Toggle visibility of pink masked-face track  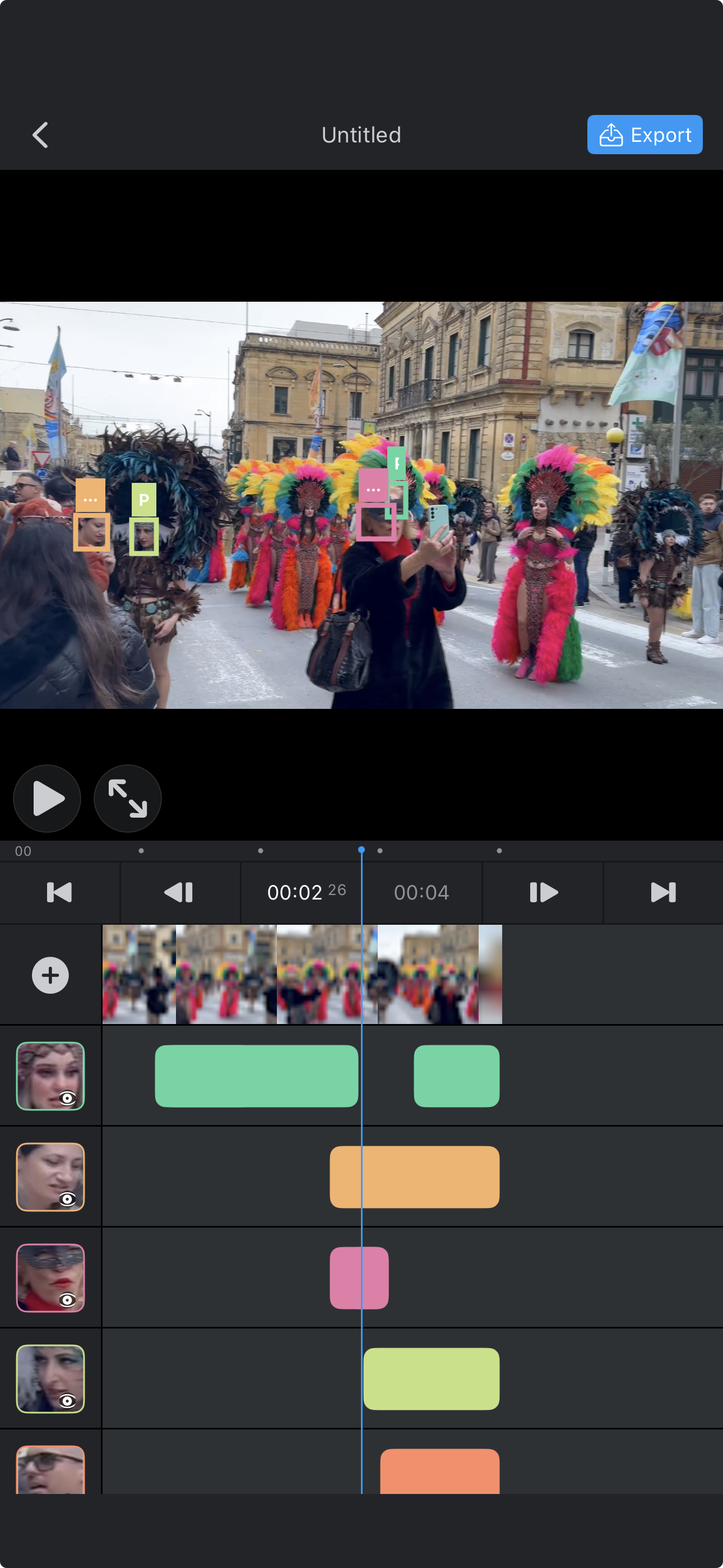click(x=68, y=1300)
